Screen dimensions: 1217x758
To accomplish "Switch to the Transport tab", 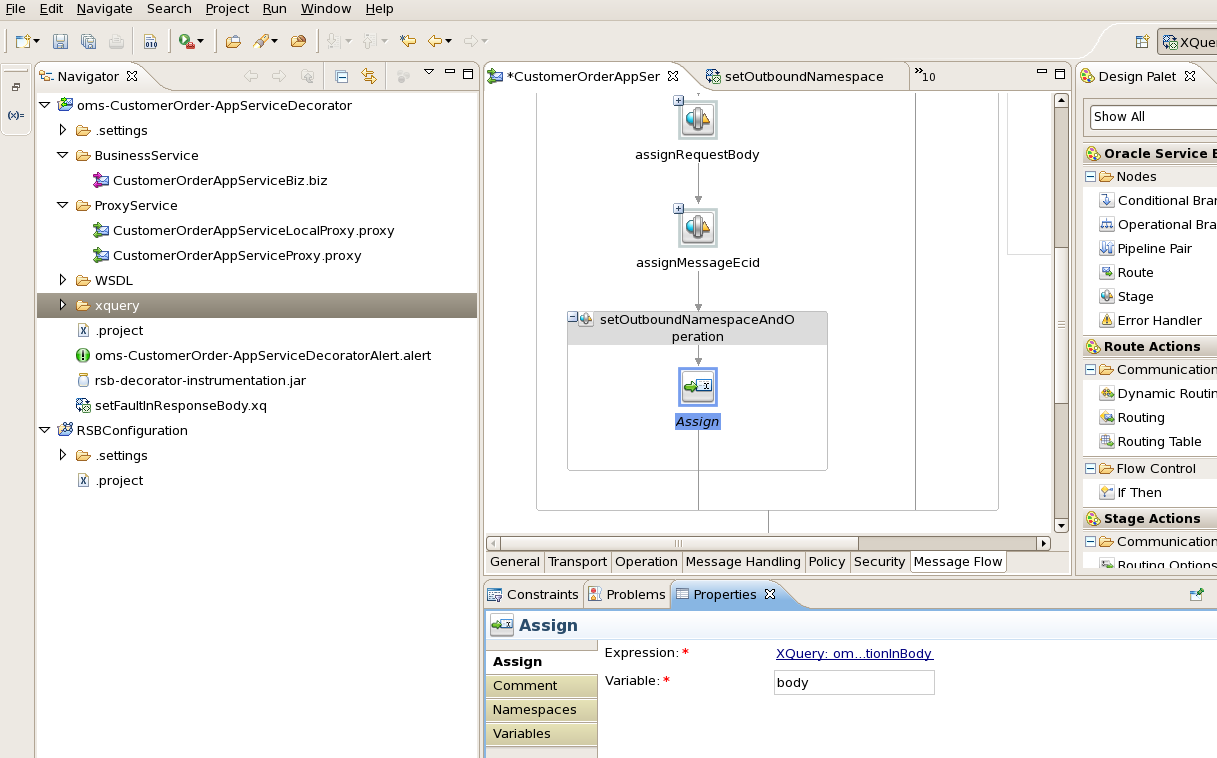I will coord(577,562).
